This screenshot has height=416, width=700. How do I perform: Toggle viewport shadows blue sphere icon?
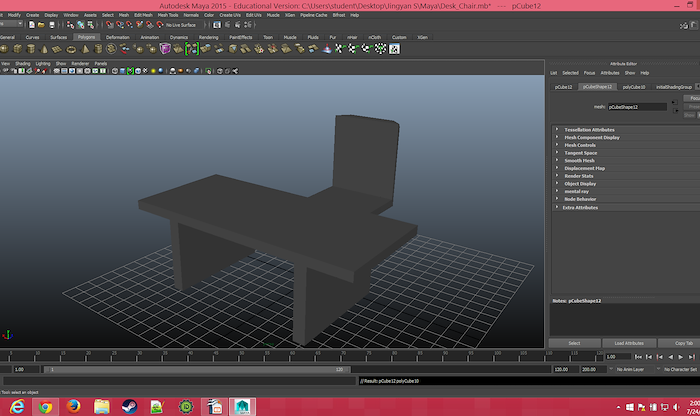pyautogui.click(x=161, y=71)
